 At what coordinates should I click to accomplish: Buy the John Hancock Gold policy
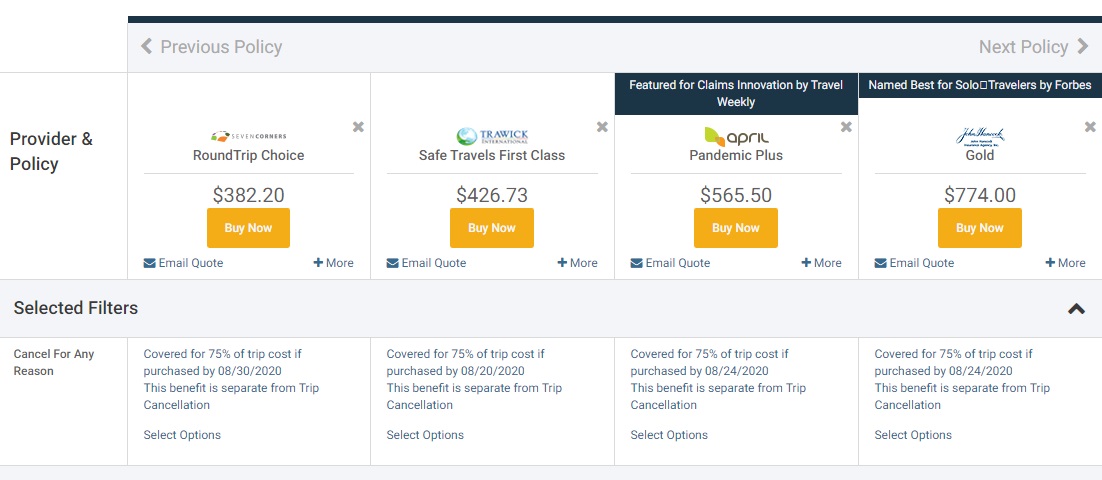(980, 228)
